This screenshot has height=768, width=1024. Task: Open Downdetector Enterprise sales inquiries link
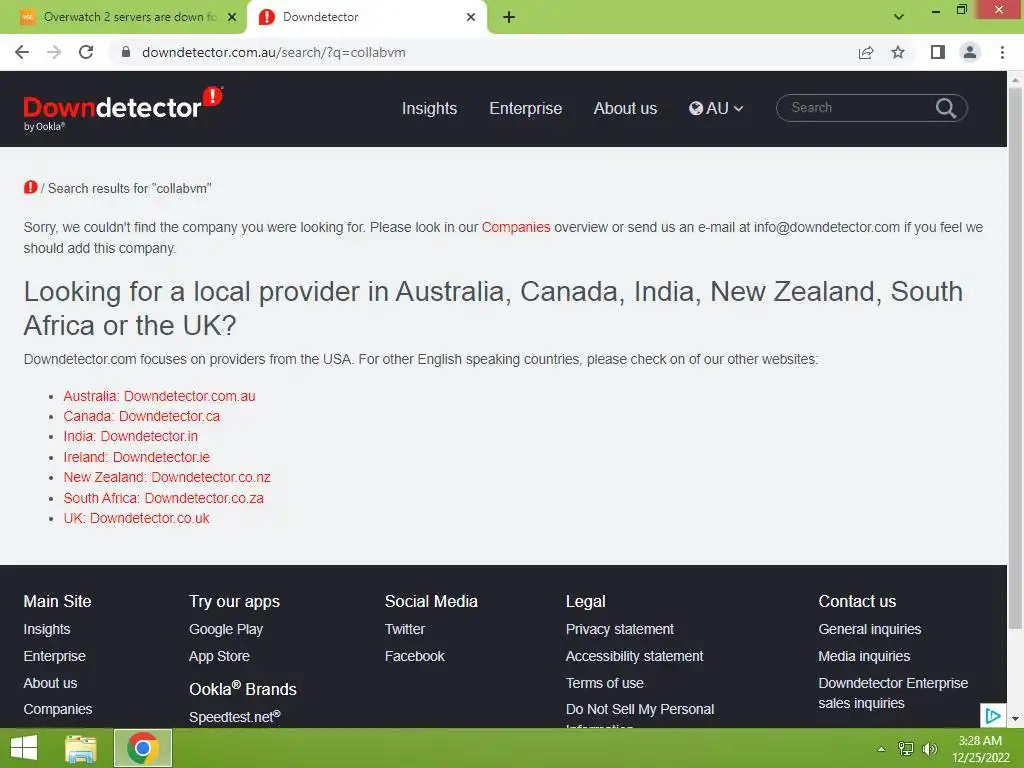pyautogui.click(x=893, y=693)
